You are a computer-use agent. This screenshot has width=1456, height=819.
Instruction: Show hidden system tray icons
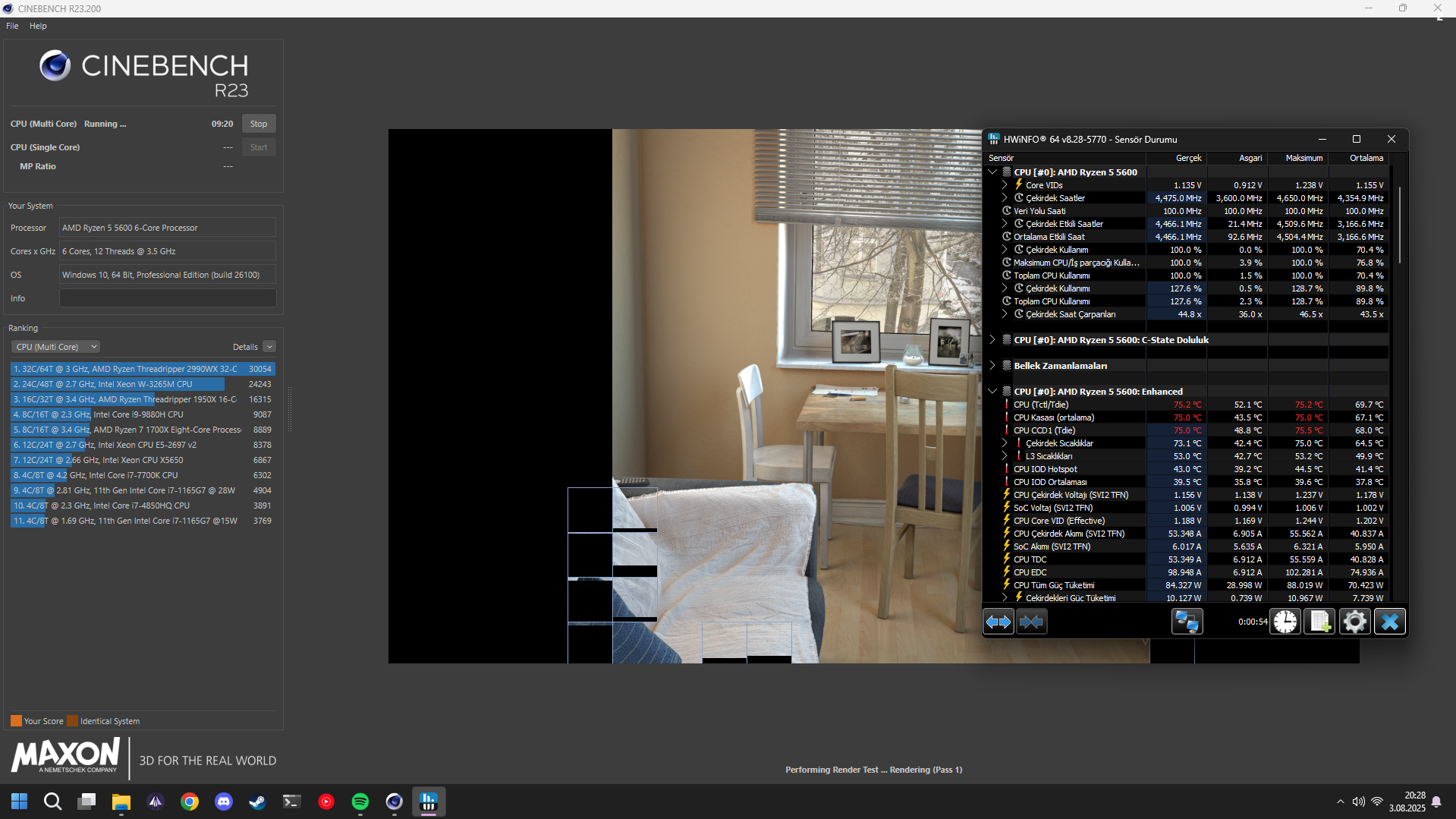click(1341, 802)
